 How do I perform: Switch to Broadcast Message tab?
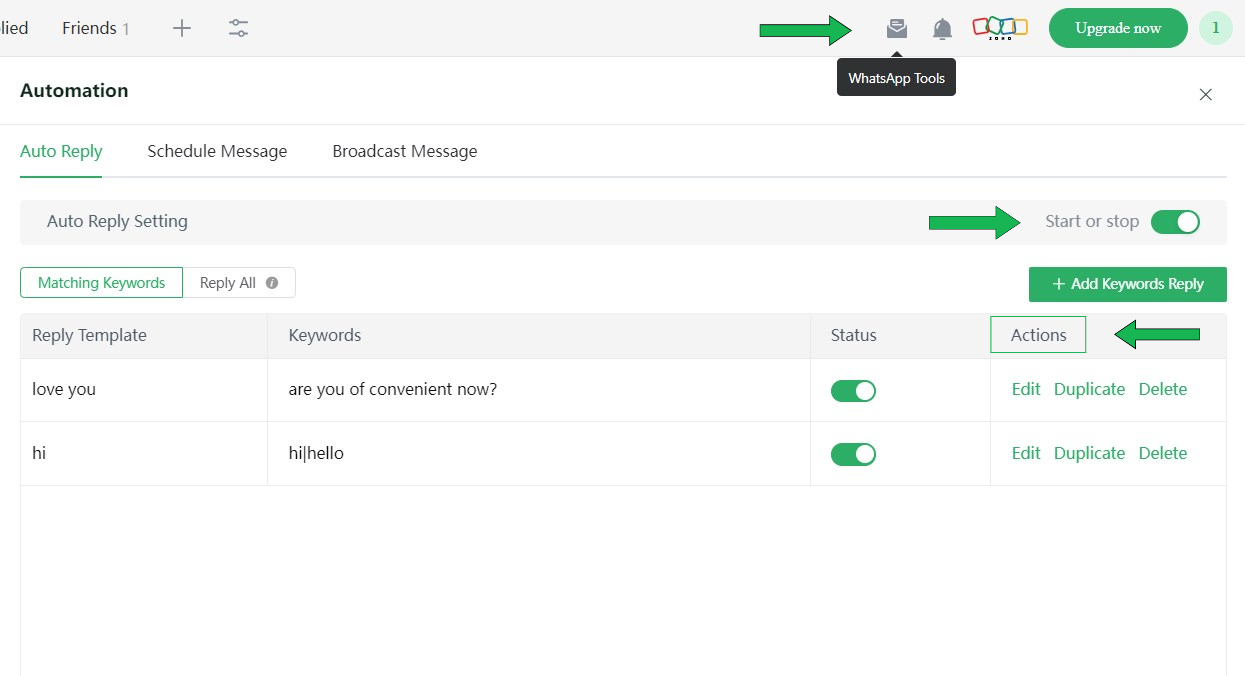pos(404,152)
